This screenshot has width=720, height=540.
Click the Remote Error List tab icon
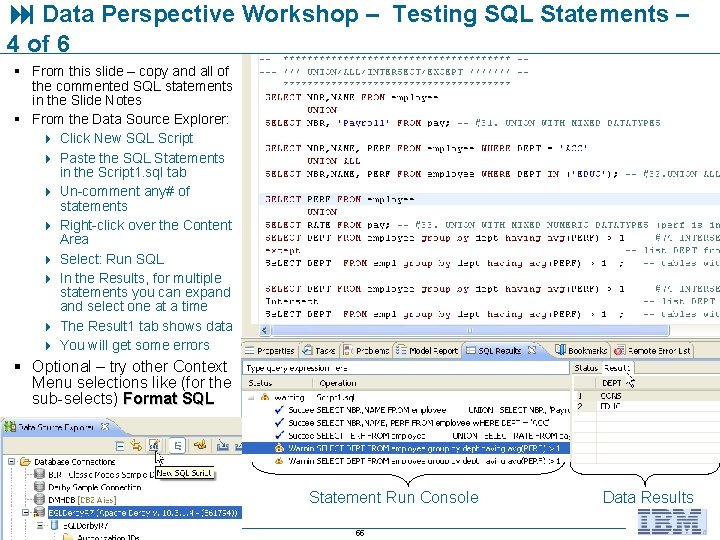[619, 351]
